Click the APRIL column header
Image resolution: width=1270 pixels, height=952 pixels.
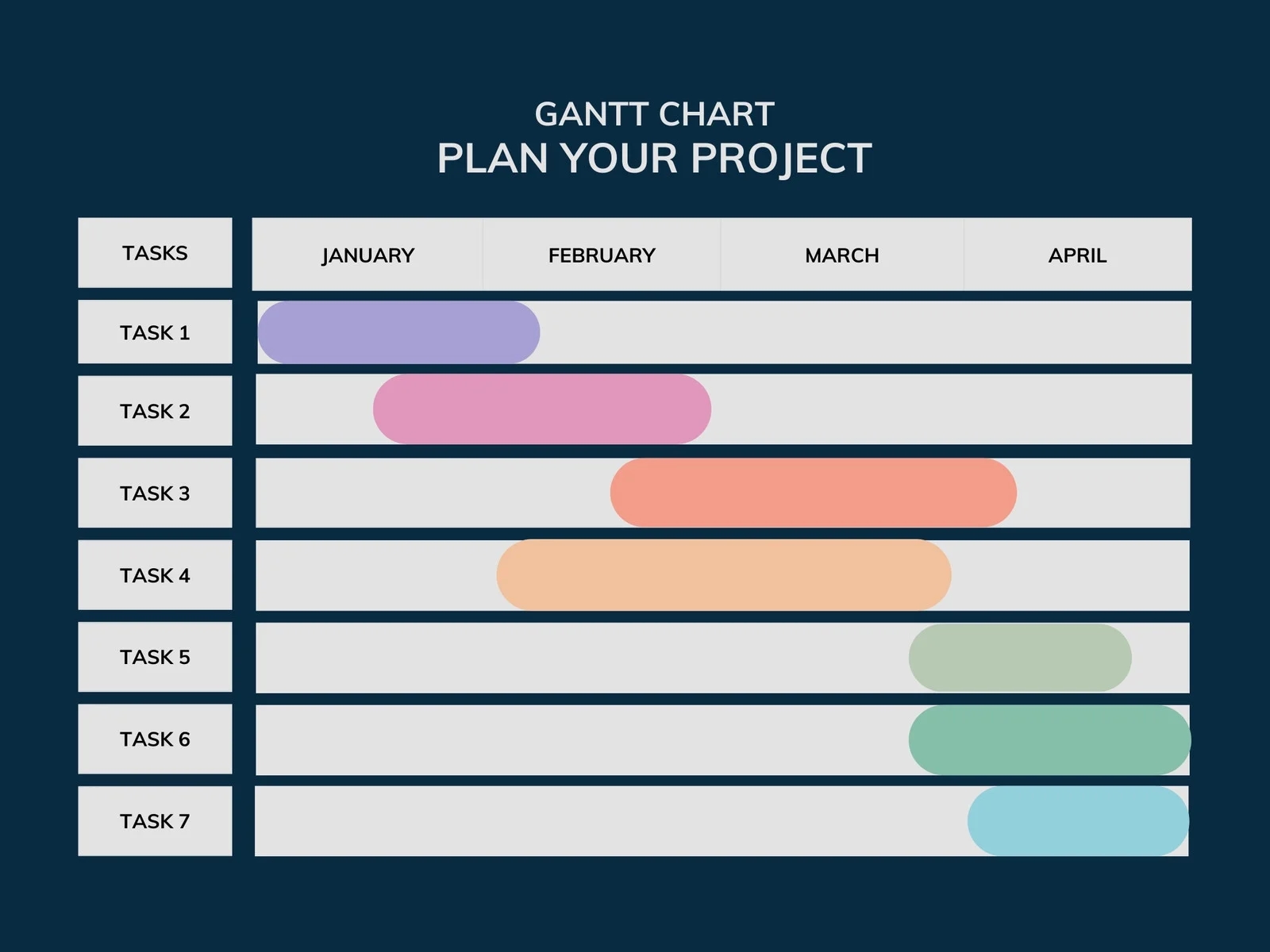click(x=1077, y=255)
